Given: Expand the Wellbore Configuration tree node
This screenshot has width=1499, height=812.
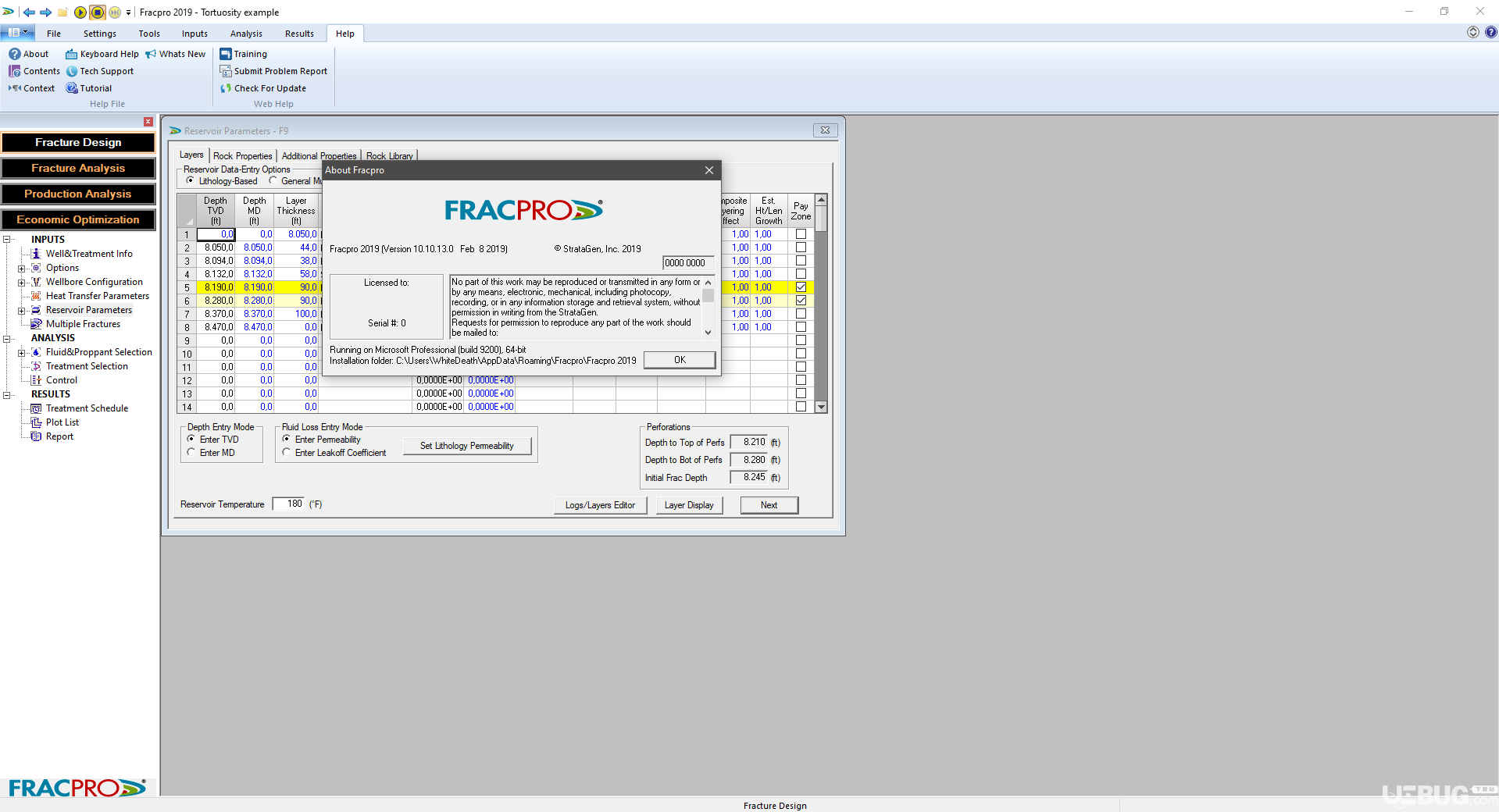Looking at the screenshot, I should click(22, 283).
